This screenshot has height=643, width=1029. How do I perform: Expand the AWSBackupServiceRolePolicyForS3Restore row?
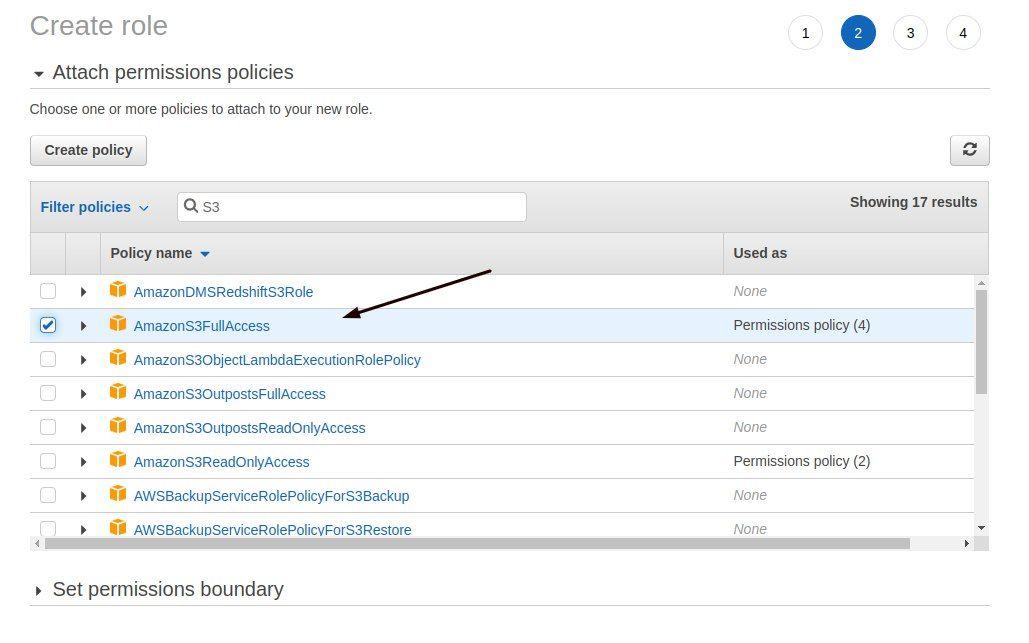pos(83,529)
